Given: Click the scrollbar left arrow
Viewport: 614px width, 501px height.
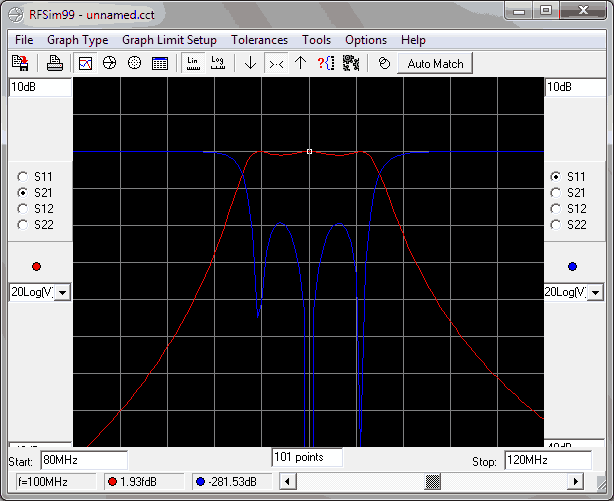Looking at the screenshot, I should tap(287, 481).
